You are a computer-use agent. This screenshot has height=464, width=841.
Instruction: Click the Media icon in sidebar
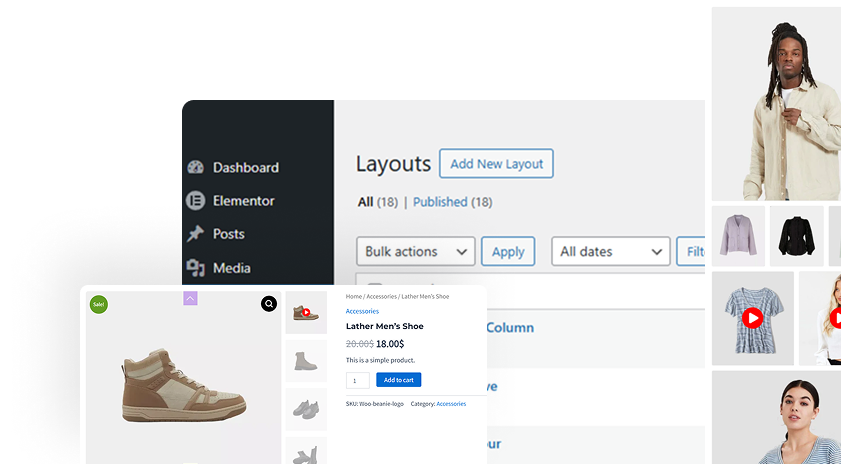(x=195, y=268)
